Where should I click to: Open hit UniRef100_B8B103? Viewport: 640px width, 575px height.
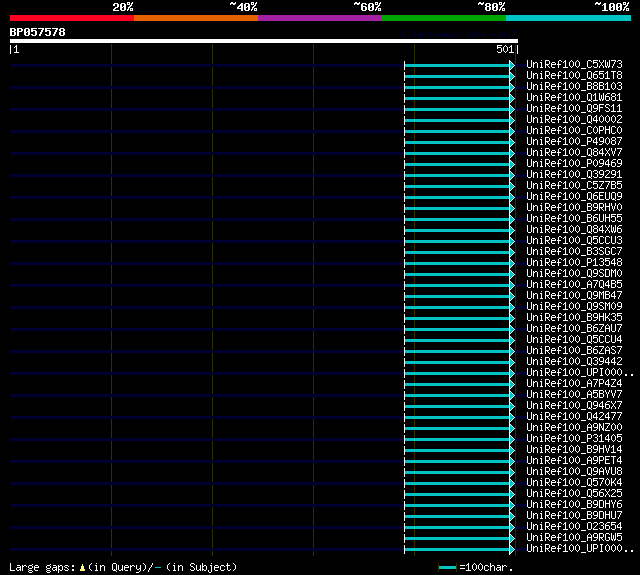tap(574, 87)
